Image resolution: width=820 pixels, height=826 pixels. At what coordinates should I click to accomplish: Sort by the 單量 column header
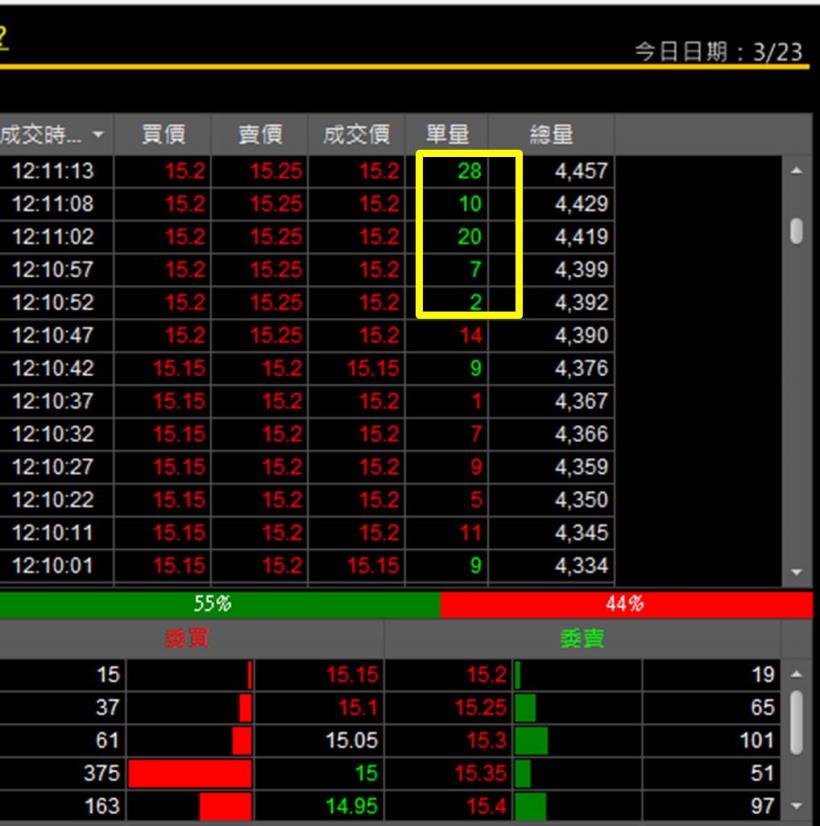(x=447, y=134)
